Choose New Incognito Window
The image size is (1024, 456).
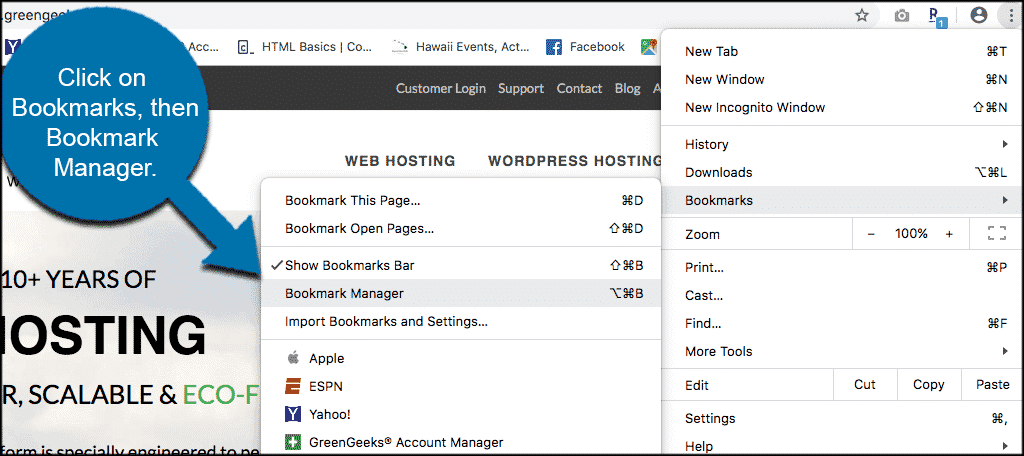point(755,108)
